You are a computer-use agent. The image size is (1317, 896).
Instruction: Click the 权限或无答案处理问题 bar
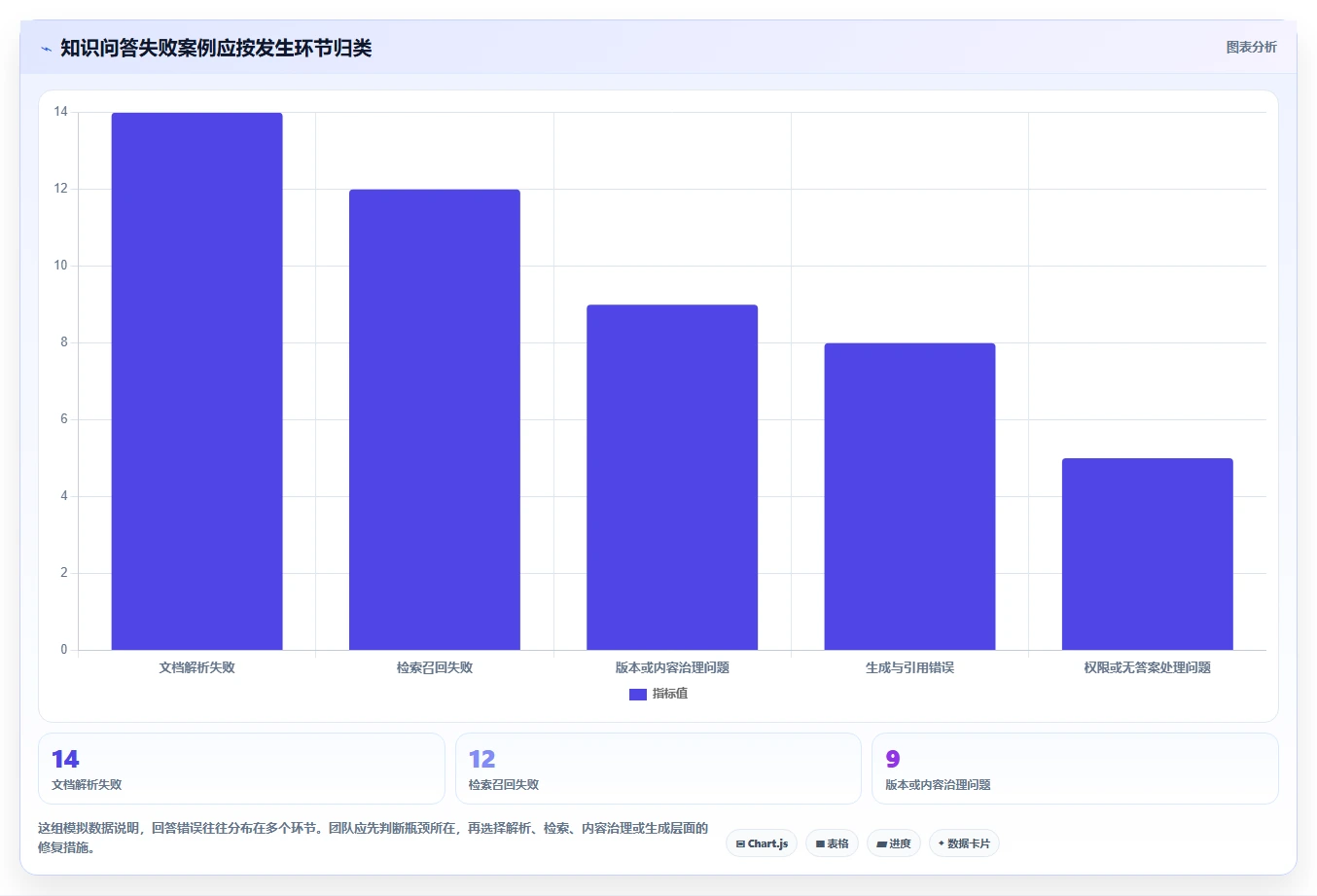(x=1148, y=554)
